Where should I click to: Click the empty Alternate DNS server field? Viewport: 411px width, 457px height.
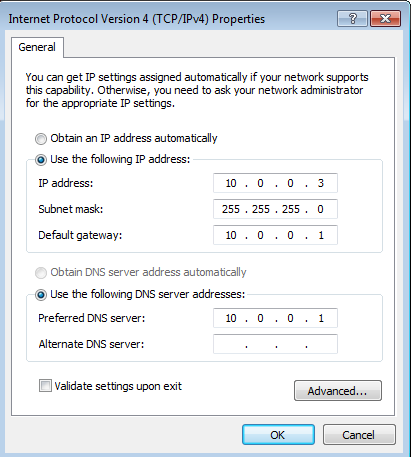[x=275, y=344]
